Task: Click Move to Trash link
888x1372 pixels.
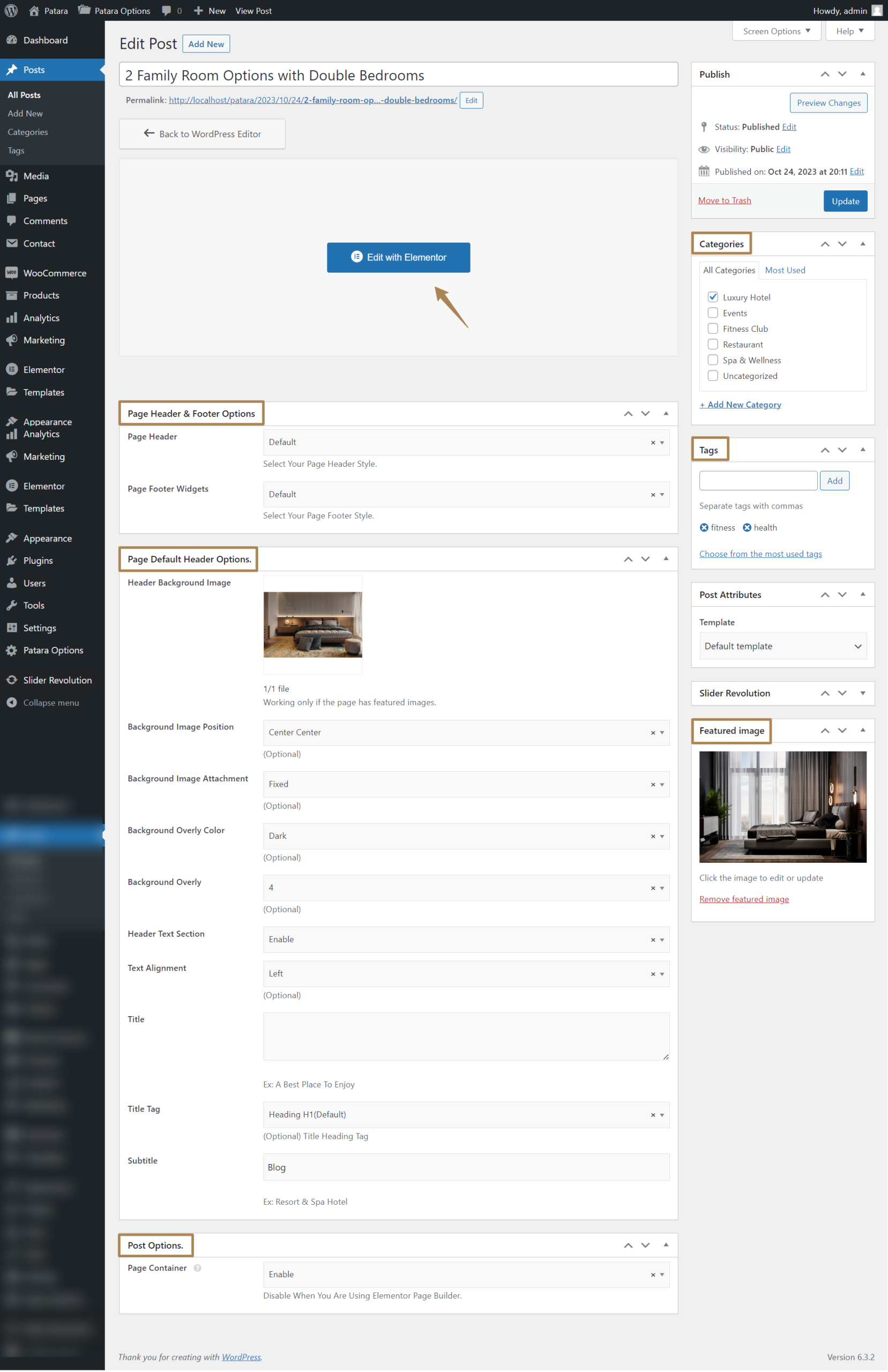Action: click(725, 200)
